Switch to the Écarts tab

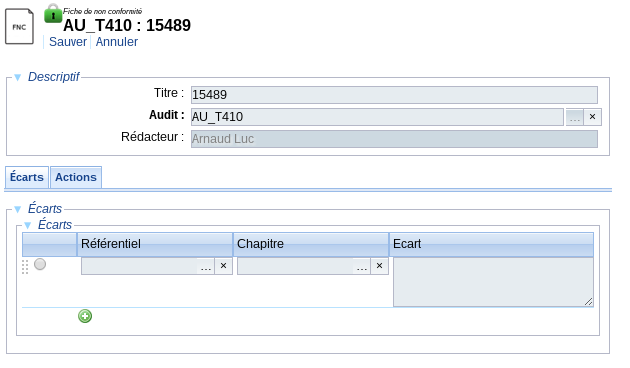(27, 177)
